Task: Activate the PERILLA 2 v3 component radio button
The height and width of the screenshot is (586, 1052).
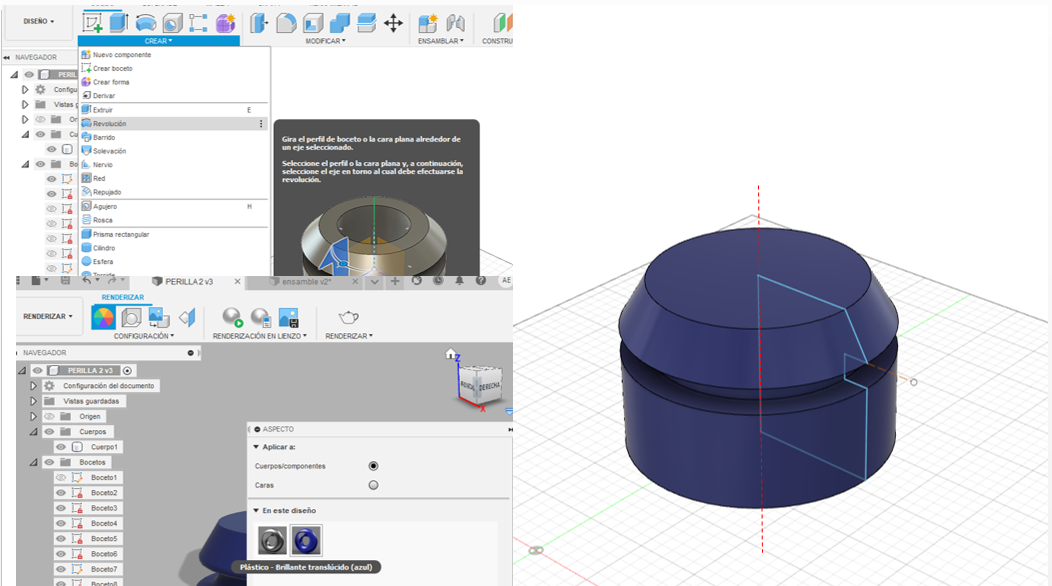Action: click(127, 371)
